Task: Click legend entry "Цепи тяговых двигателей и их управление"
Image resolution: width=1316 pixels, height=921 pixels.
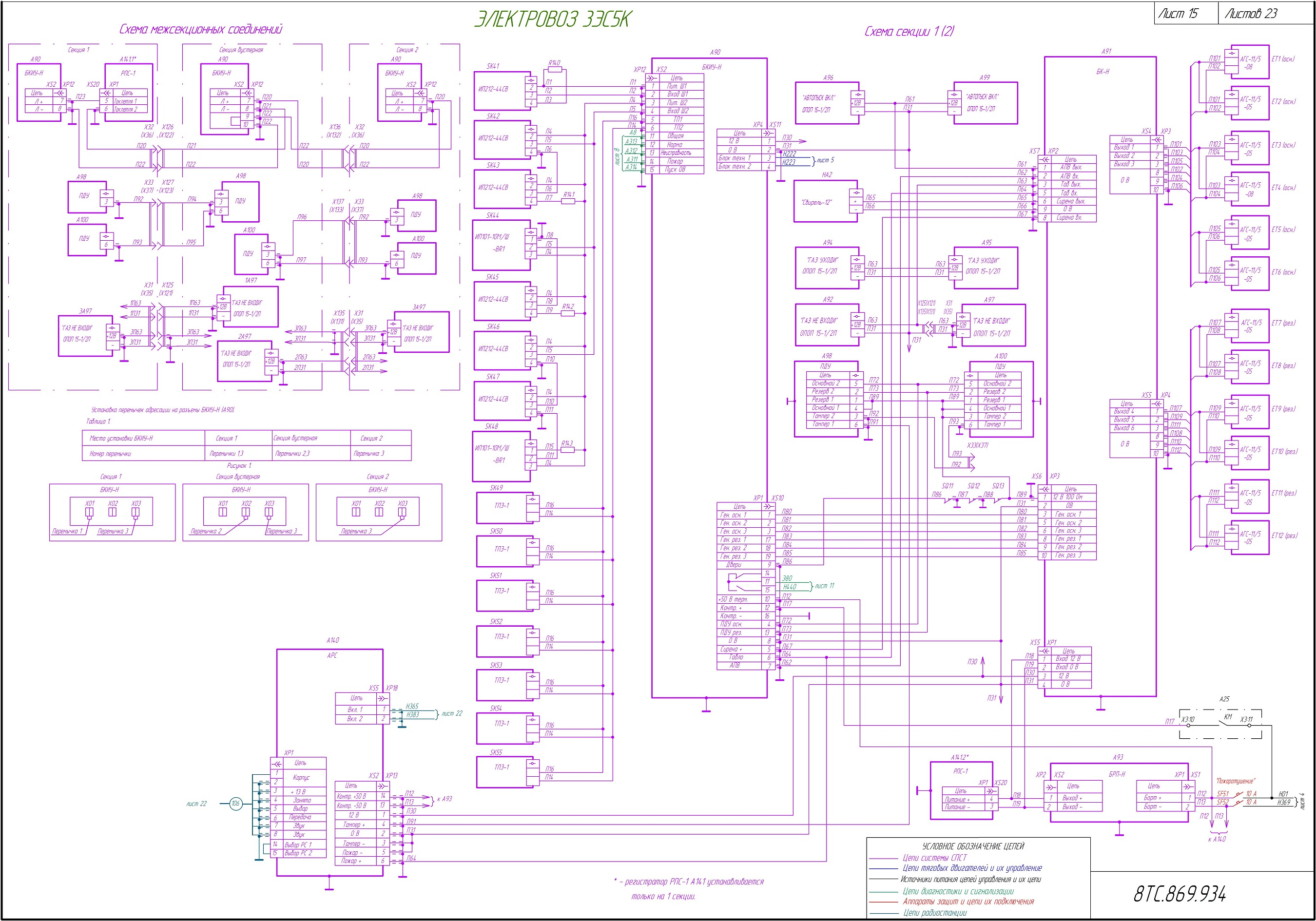Action: [x=972, y=868]
